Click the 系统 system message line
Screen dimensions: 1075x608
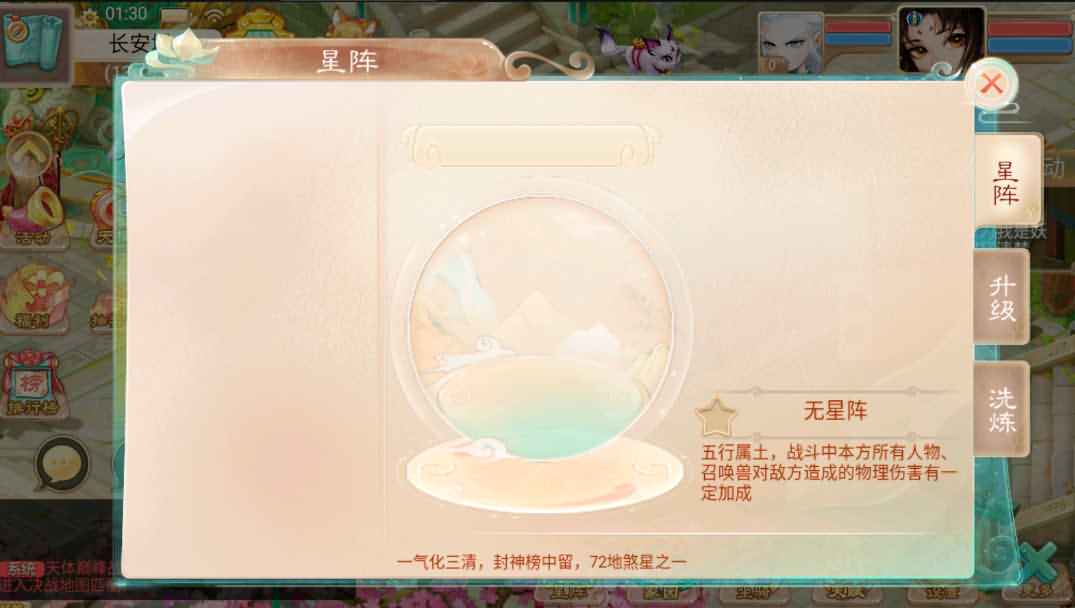point(58,576)
